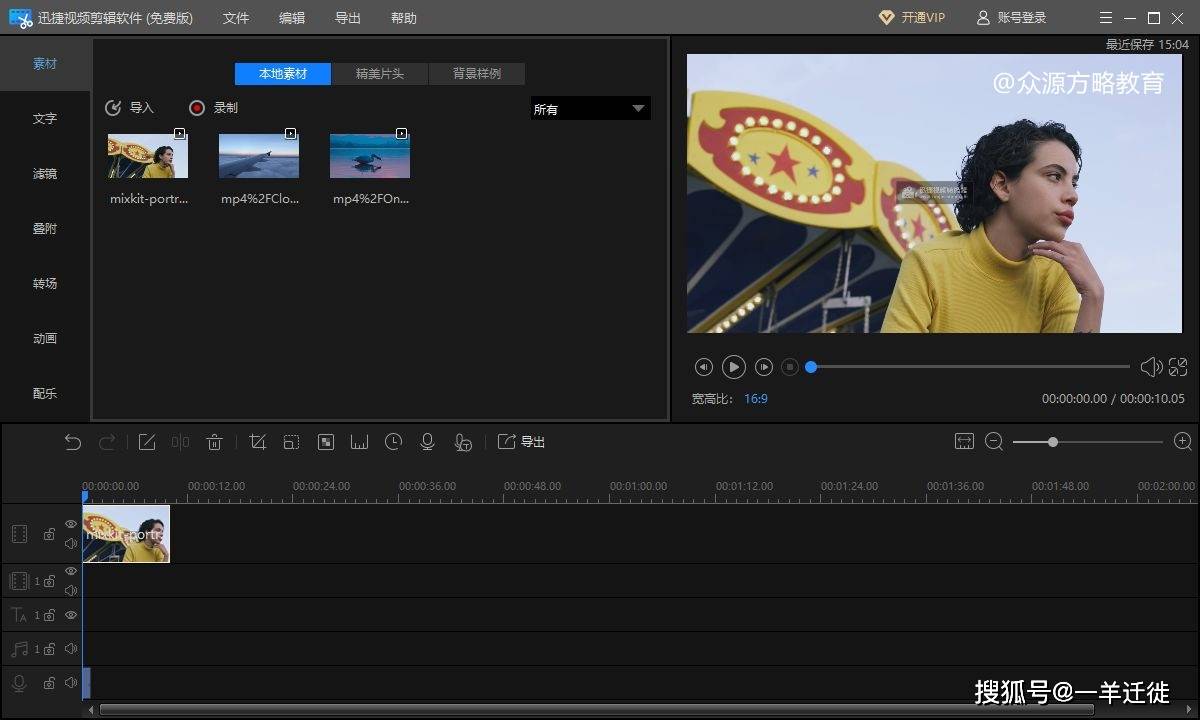The height and width of the screenshot is (720, 1200).
Task: Lock the voiceover microphone track
Action: [x=49, y=683]
